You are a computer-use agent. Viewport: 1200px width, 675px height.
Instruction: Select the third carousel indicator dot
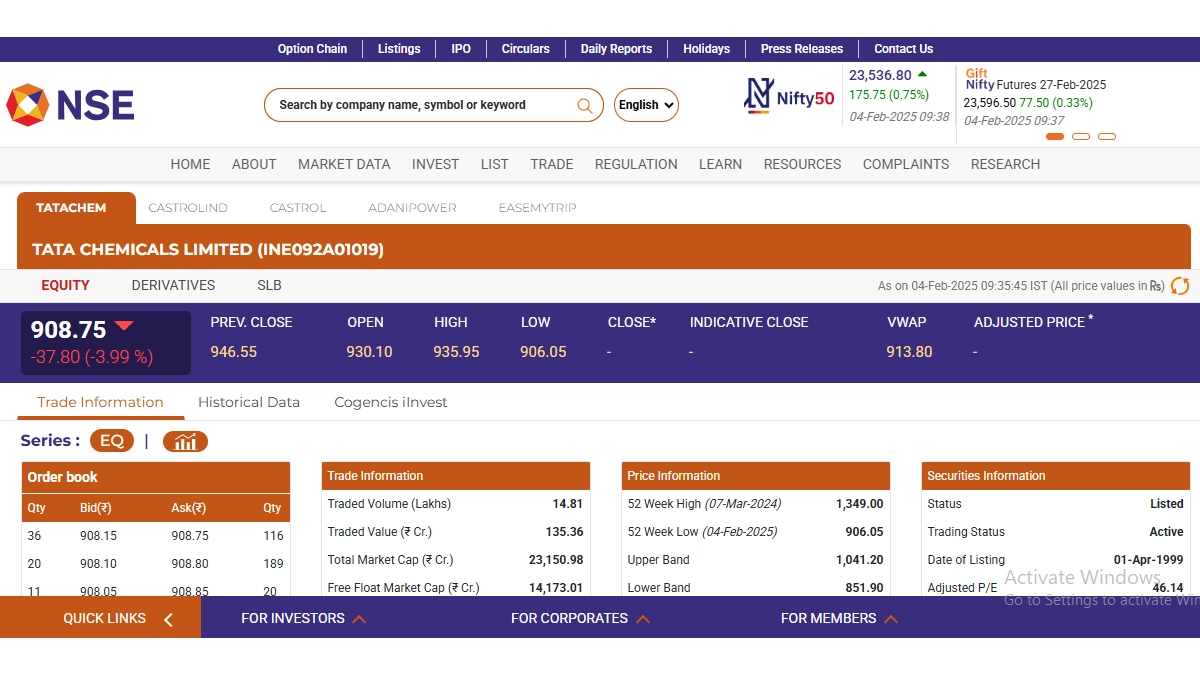click(1107, 136)
